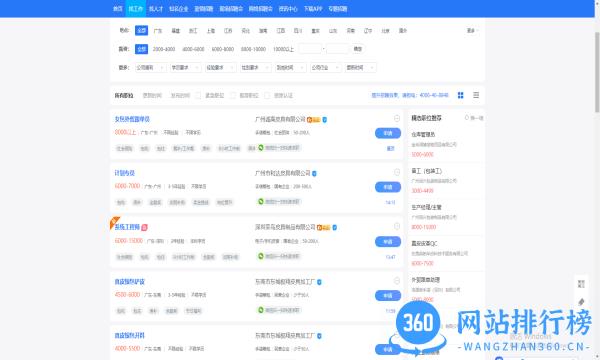This screenshot has width=600, height=360.
Task: Open 找工作 tab in the top navigation
Action: tap(135, 8)
